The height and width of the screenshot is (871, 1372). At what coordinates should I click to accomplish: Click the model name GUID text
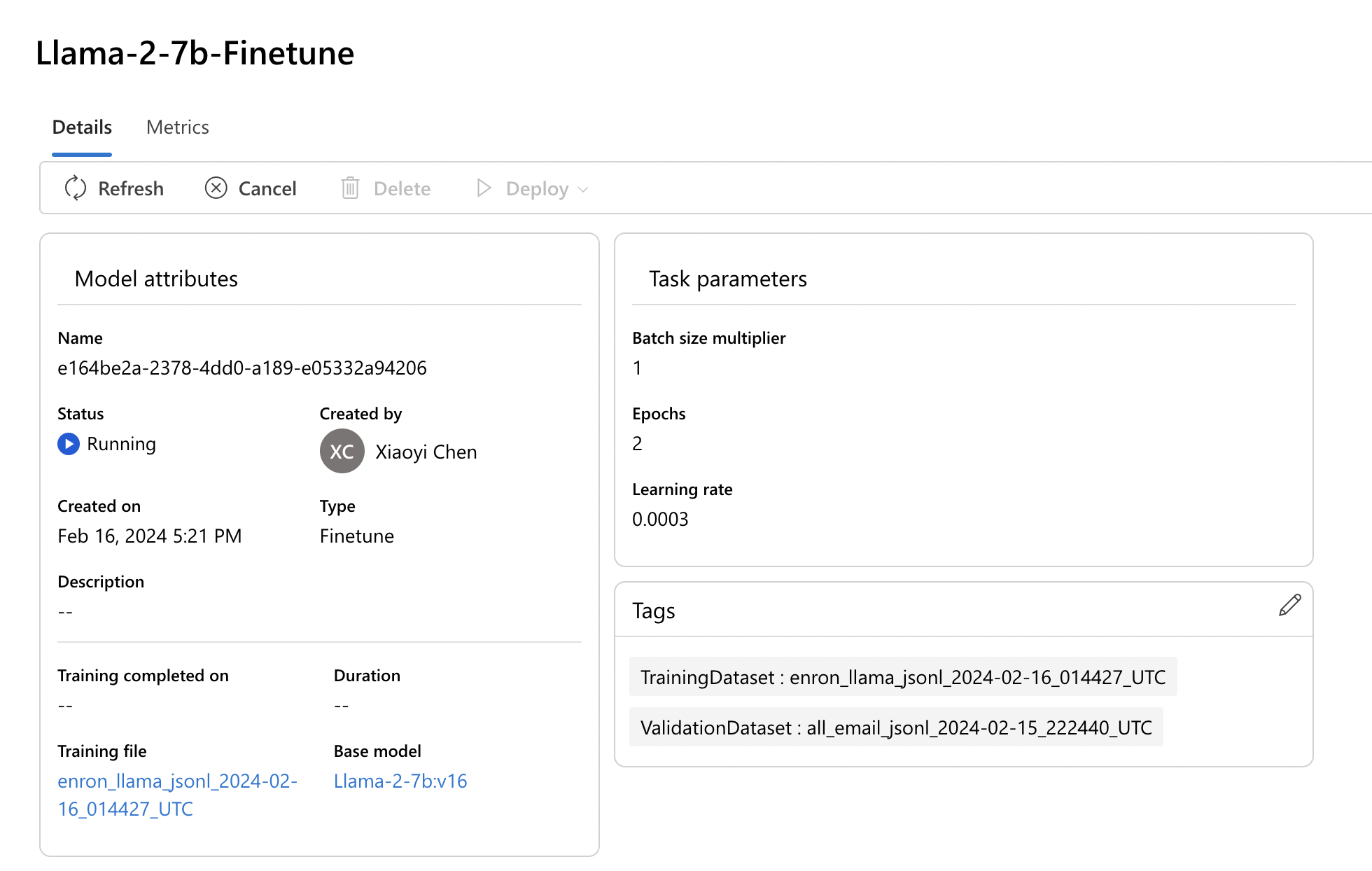pyautogui.click(x=241, y=368)
